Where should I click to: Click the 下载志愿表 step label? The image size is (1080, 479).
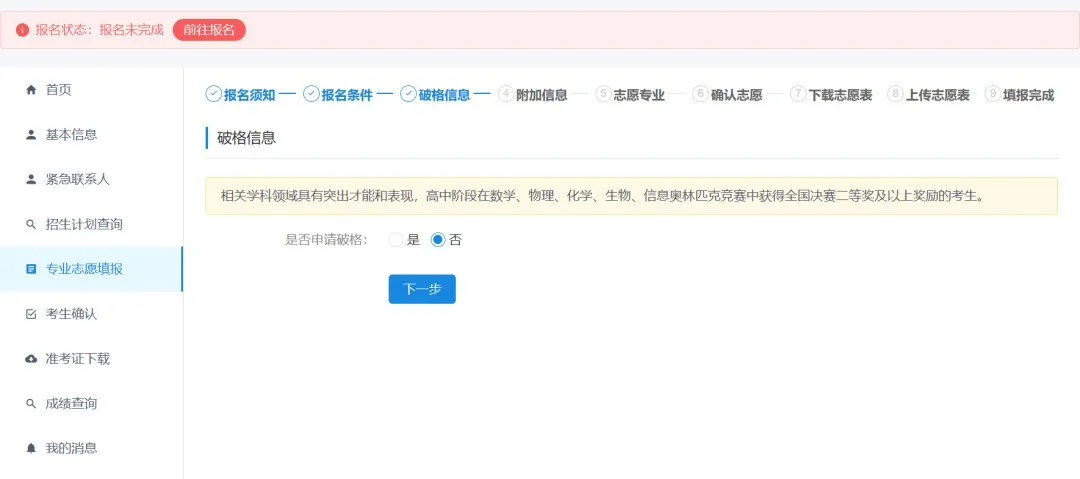(840, 96)
